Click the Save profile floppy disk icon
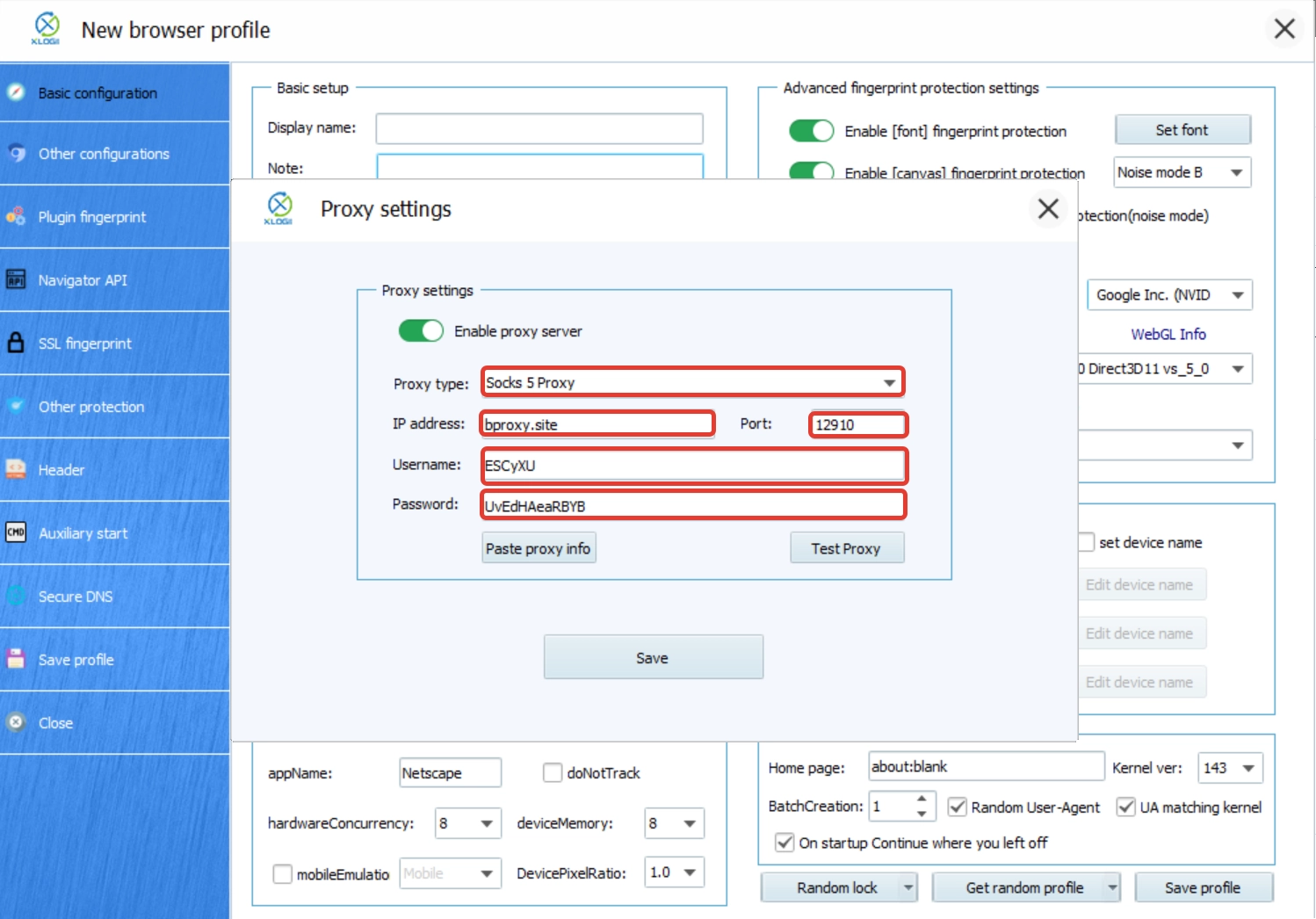Image resolution: width=1316 pixels, height=919 pixels. 16,659
